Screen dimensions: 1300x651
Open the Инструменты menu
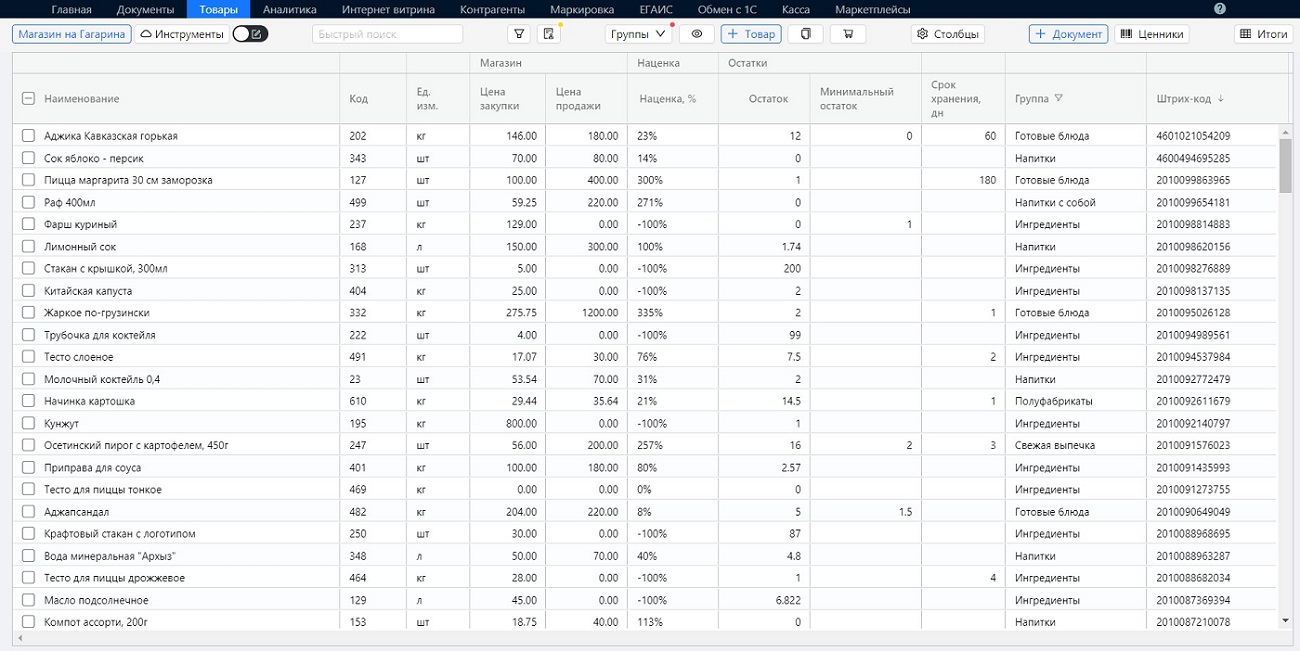(181, 34)
